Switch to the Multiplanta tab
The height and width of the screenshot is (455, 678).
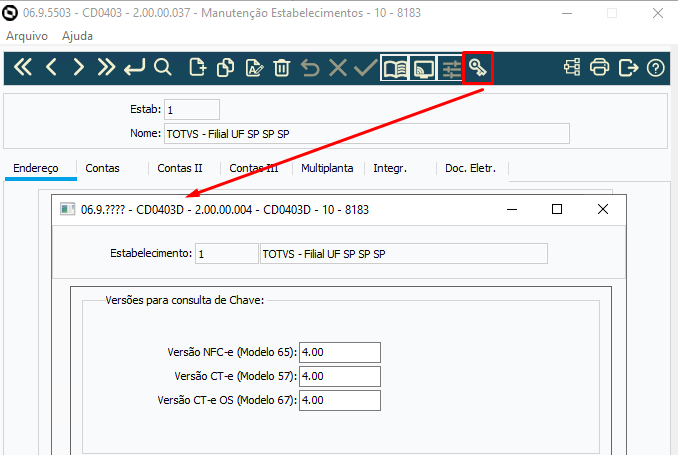click(327, 168)
